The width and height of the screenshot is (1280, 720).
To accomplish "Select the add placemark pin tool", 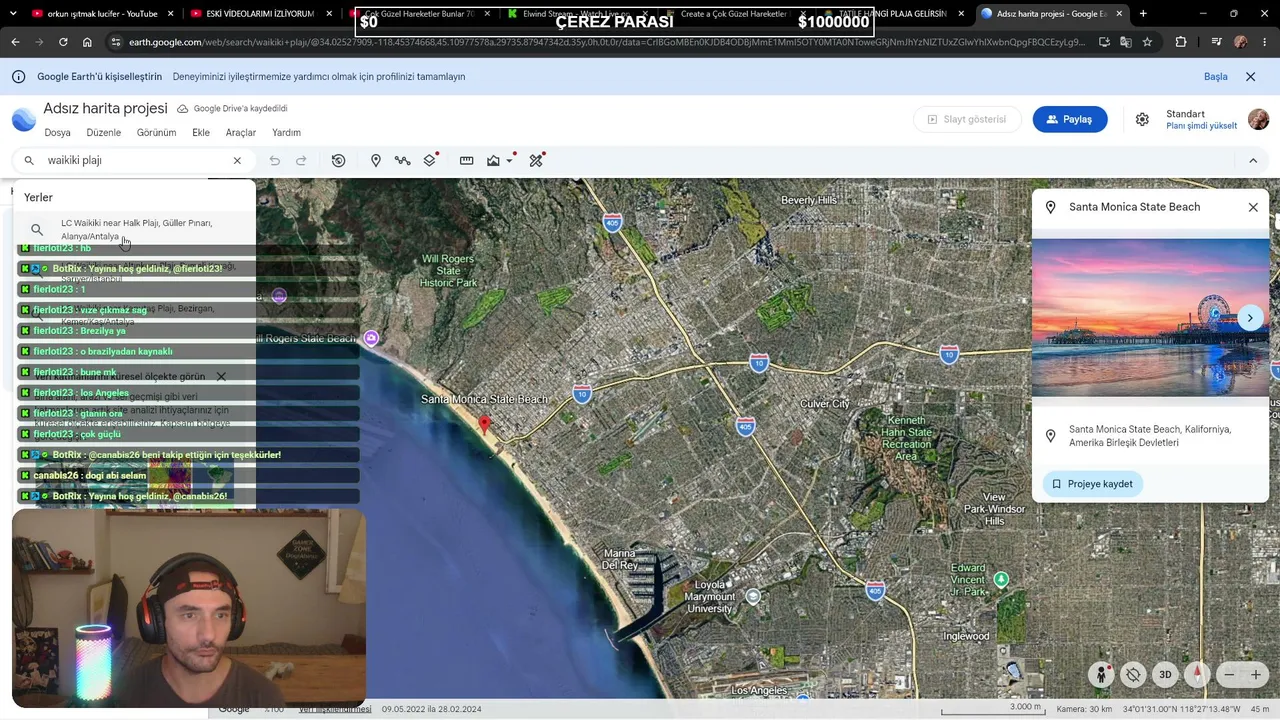I will 376,160.
